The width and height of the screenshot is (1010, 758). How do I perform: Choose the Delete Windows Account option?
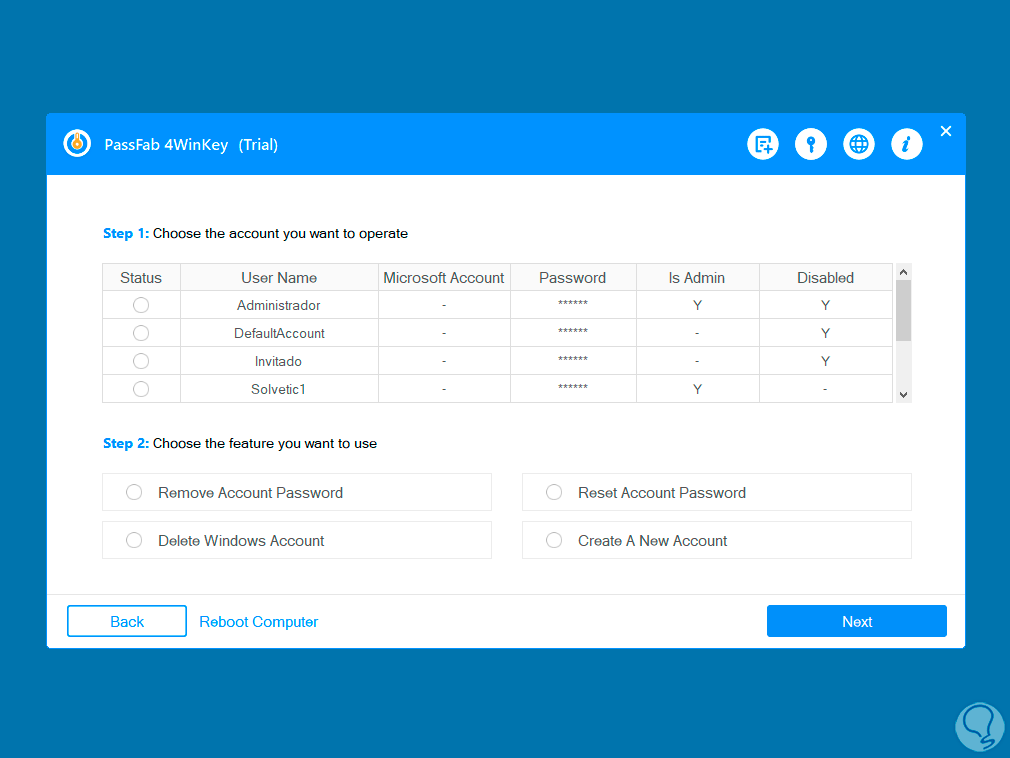click(x=297, y=540)
